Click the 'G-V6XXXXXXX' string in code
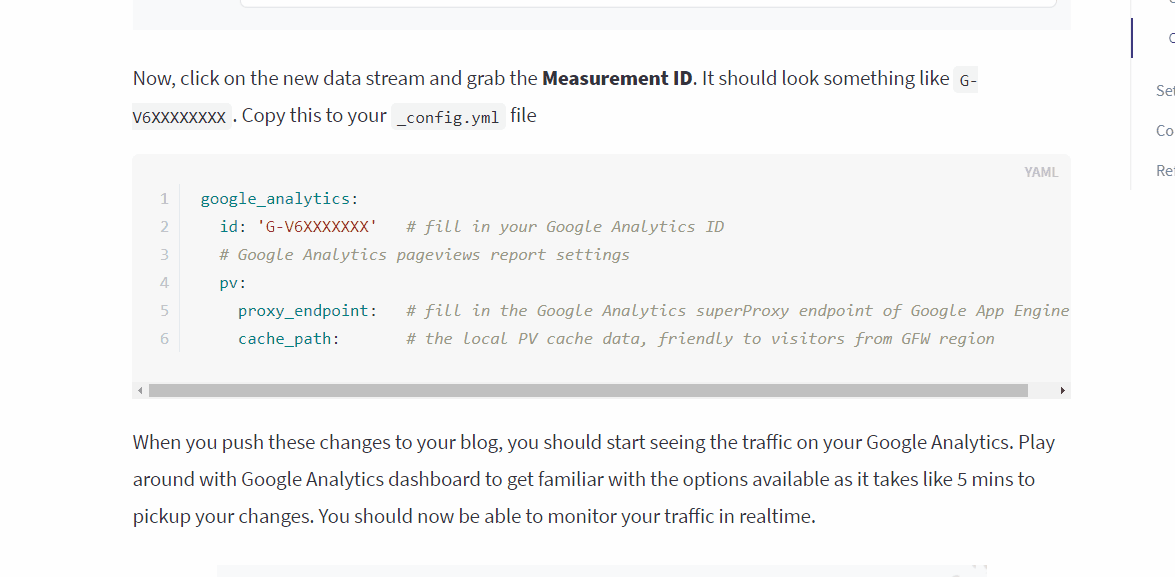 tap(317, 227)
